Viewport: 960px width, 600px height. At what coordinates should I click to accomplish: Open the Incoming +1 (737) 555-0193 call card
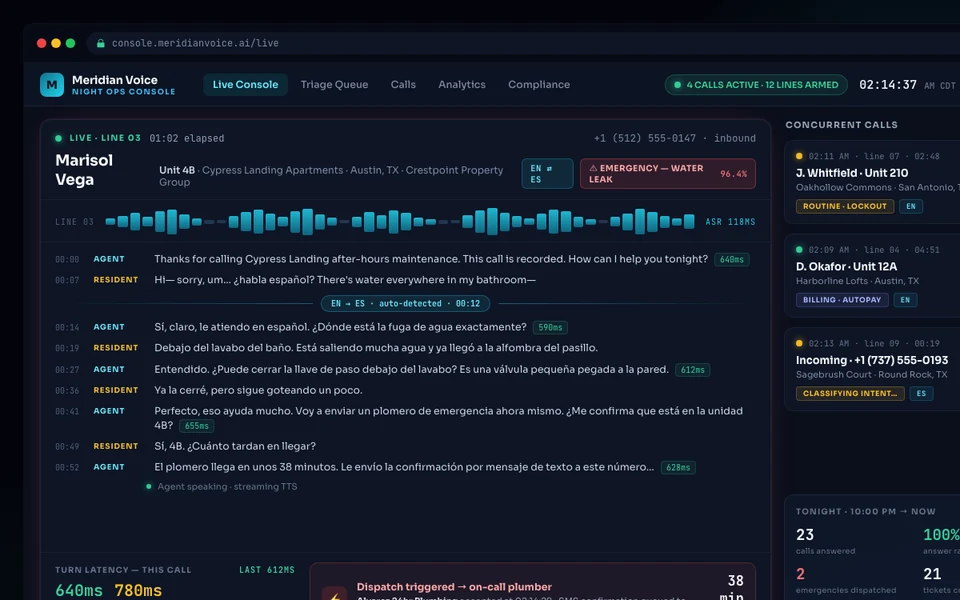872,369
